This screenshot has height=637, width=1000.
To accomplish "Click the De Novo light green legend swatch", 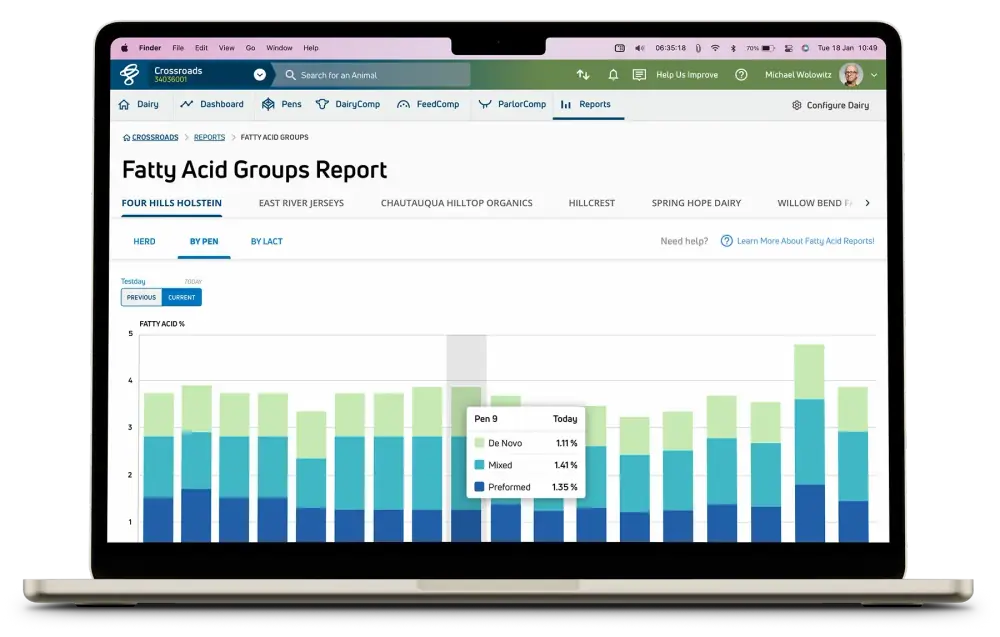I will [480, 443].
